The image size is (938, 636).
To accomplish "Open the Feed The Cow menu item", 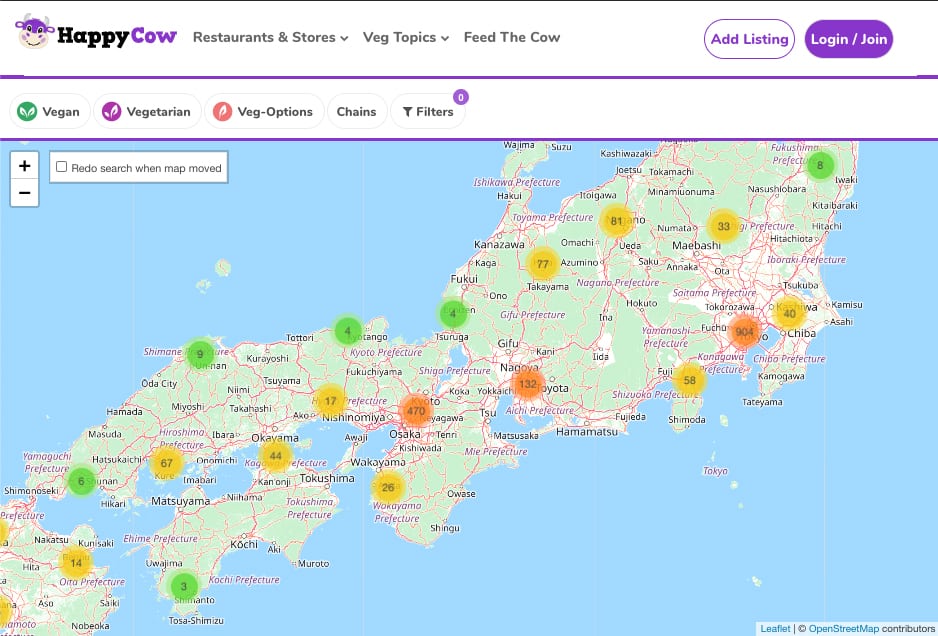I will point(512,38).
